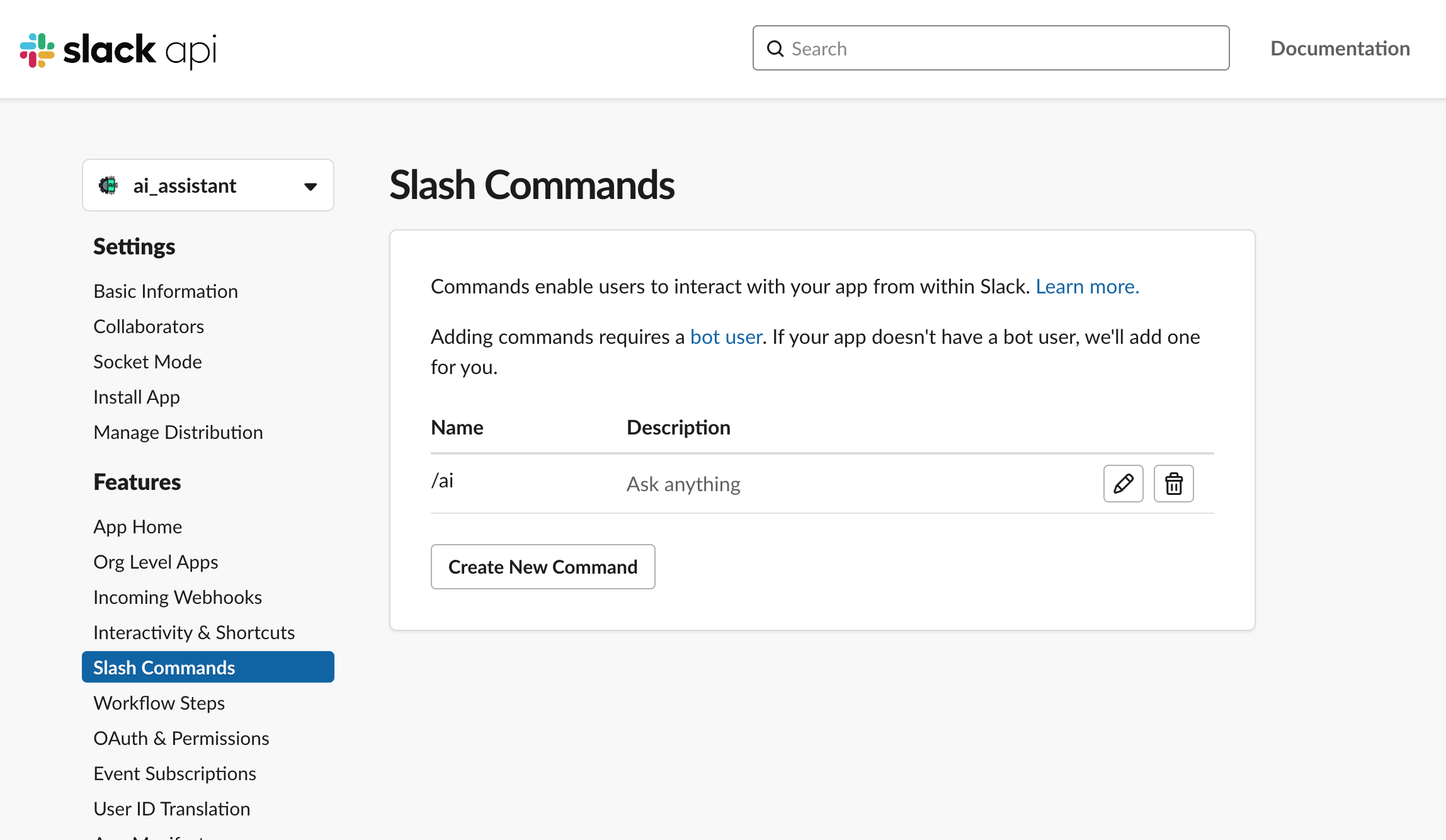Click the ai_assistant app avatar icon
The height and width of the screenshot is (840, 1446).
pos(108,186)
